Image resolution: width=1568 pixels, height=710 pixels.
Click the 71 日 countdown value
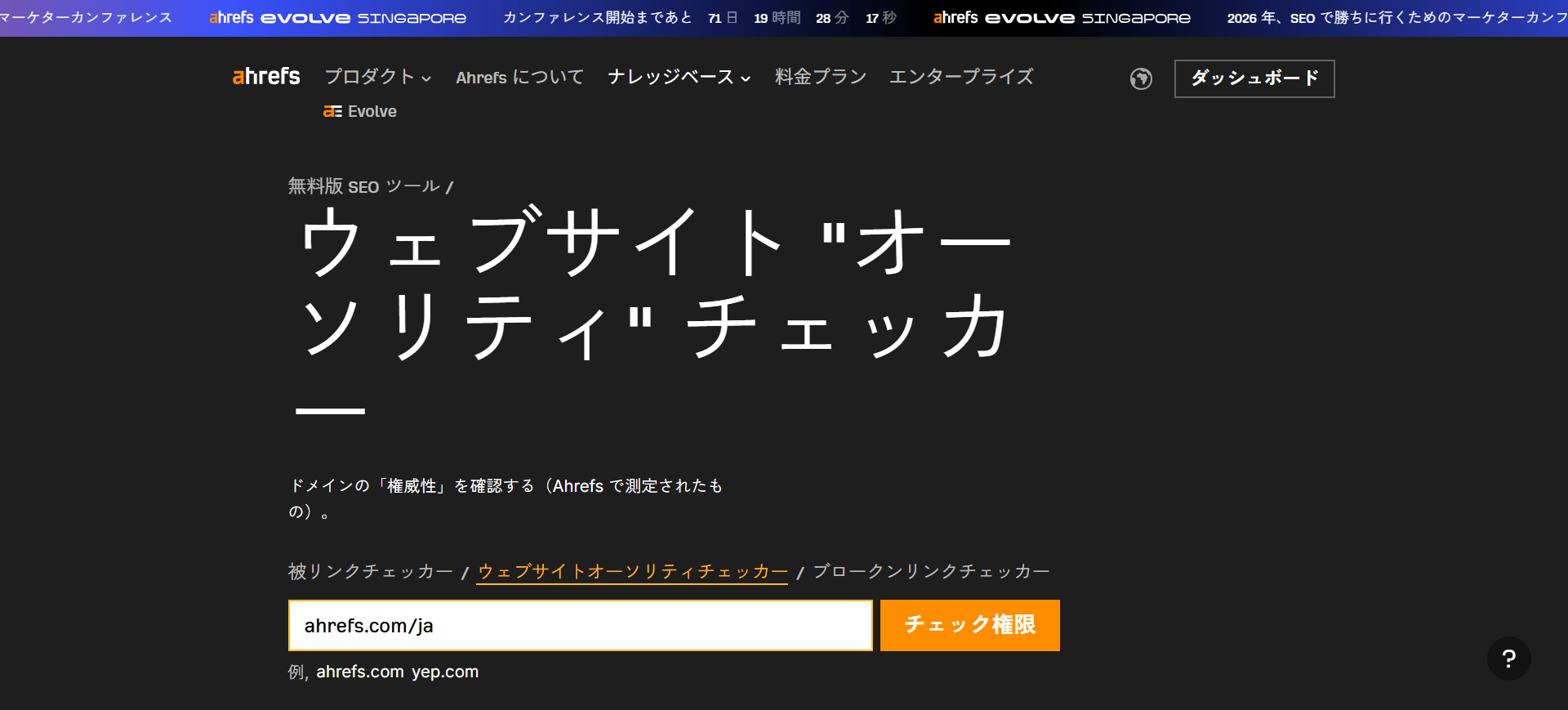pyautogui.click(x=723, y=18)
